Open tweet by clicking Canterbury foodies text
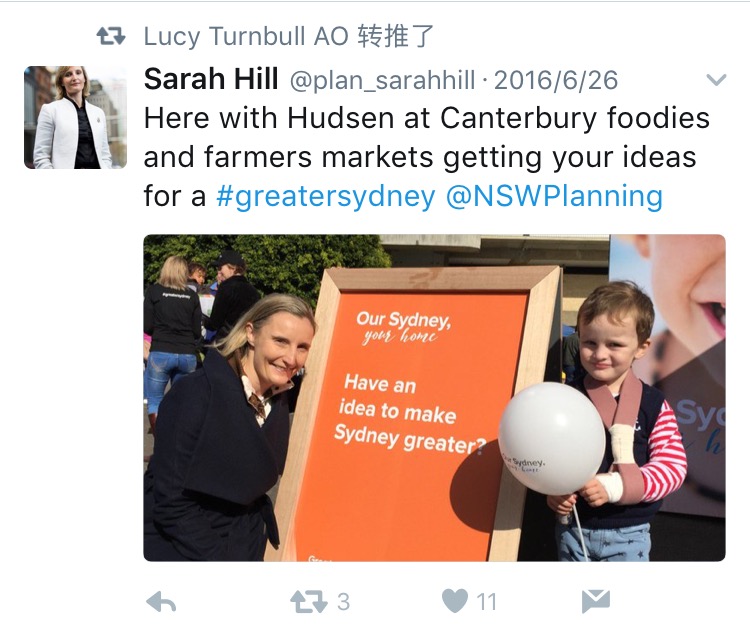 pos(575,118)
